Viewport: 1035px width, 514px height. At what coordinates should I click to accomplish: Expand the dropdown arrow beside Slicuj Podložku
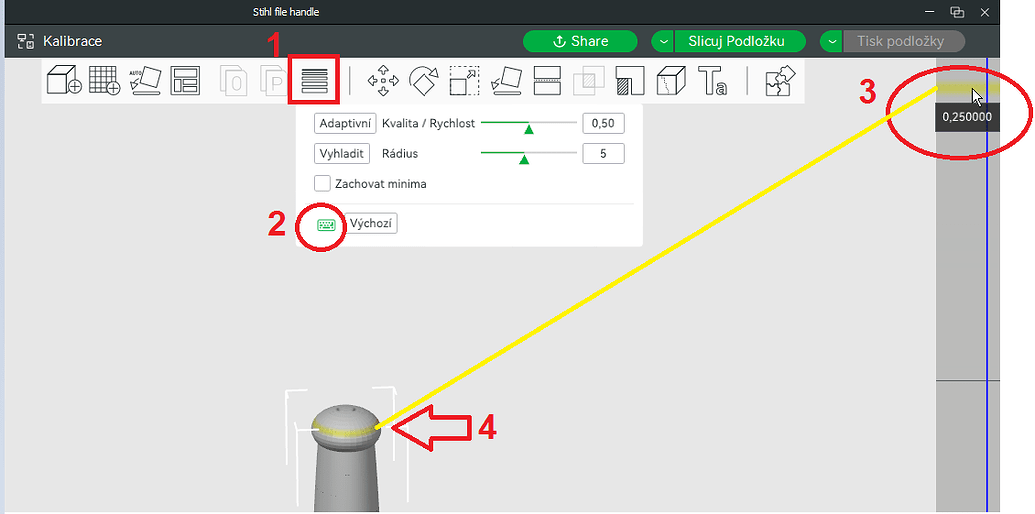coord(663,41)
